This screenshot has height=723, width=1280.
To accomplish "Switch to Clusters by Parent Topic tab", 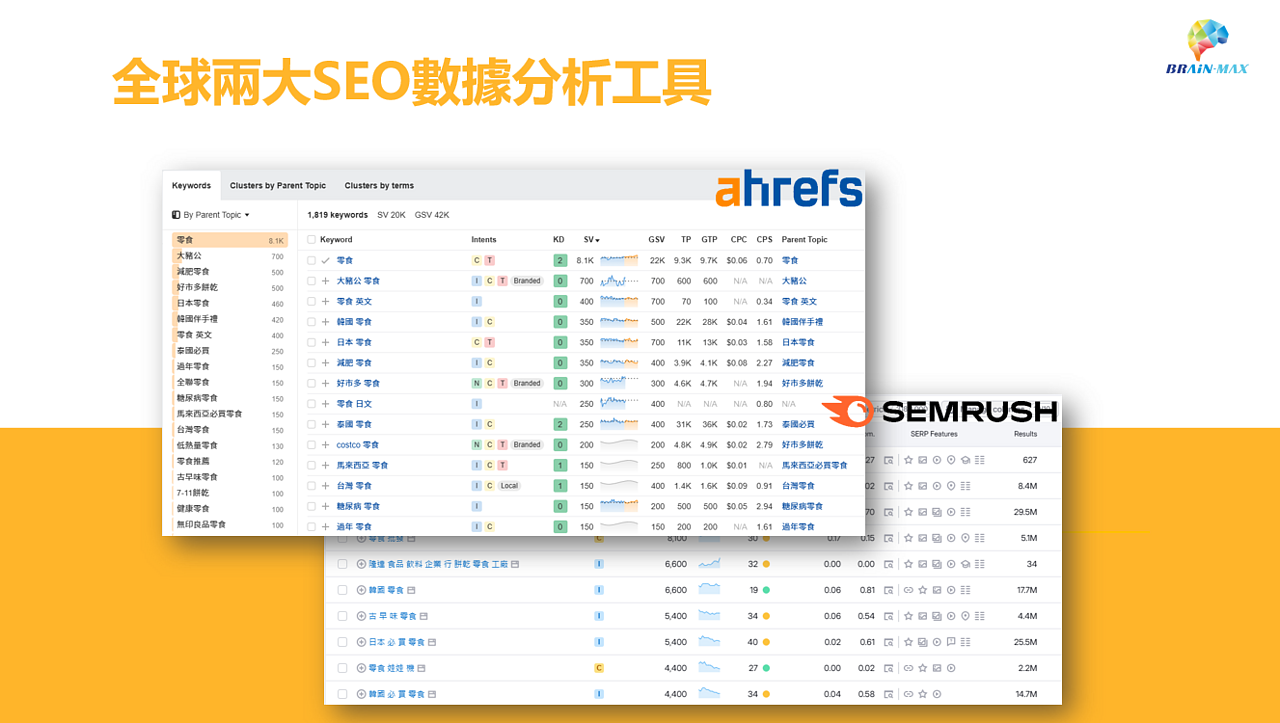I will (x=278, y=186).
